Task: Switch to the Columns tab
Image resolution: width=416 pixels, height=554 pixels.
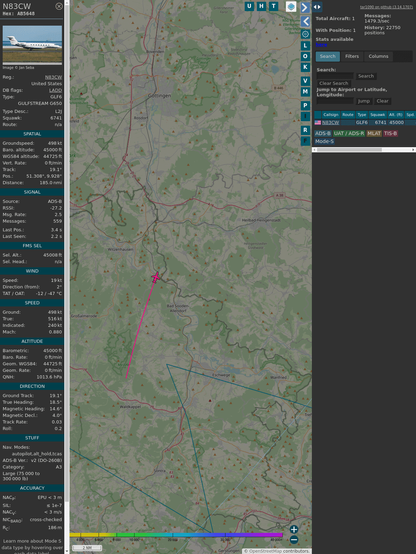Action: pos(378,57)
